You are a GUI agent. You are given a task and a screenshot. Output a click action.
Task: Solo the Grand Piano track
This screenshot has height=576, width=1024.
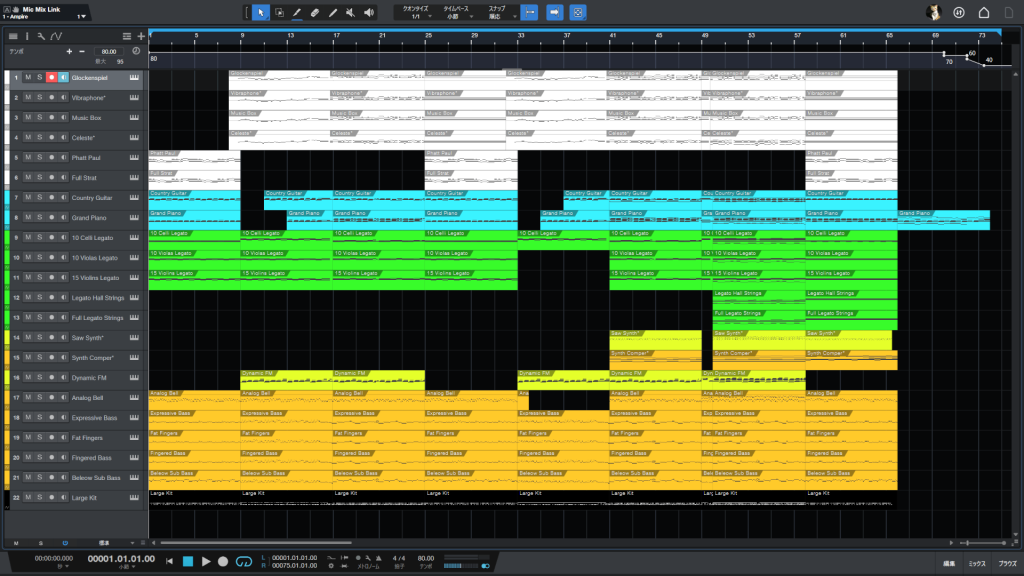pyautogui.click(x=40, y=217)
